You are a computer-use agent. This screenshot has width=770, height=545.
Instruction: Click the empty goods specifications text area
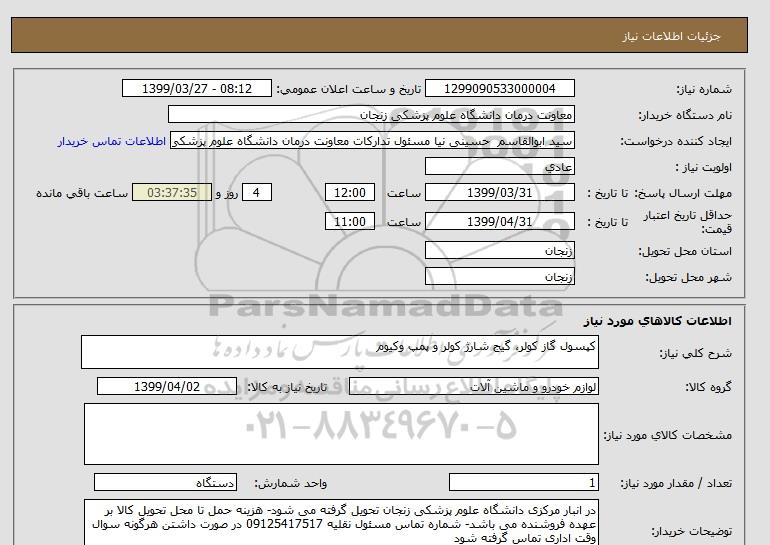(x=341, y=434)
